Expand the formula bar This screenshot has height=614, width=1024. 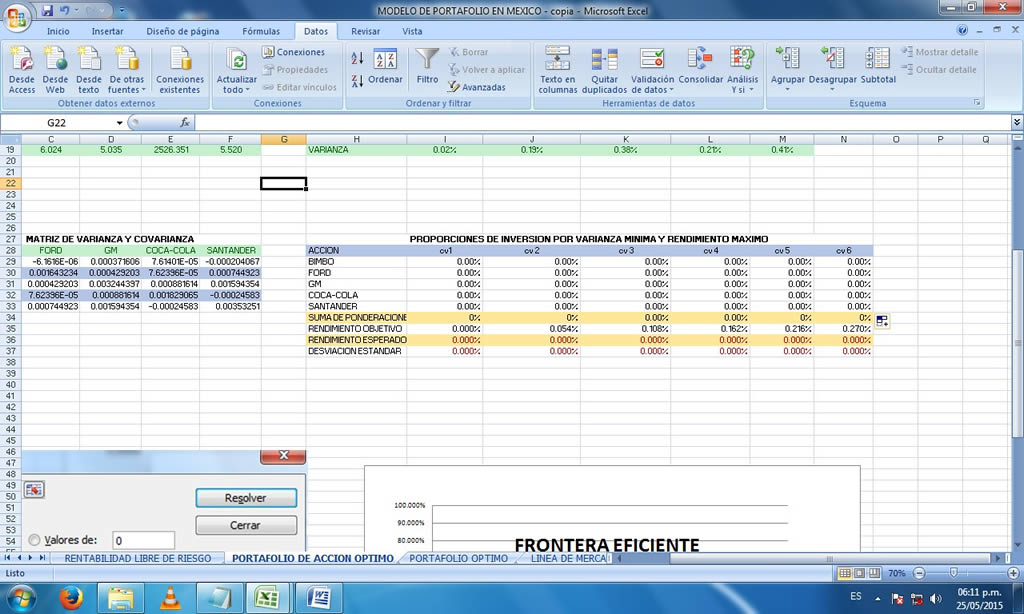point(1016,122)
